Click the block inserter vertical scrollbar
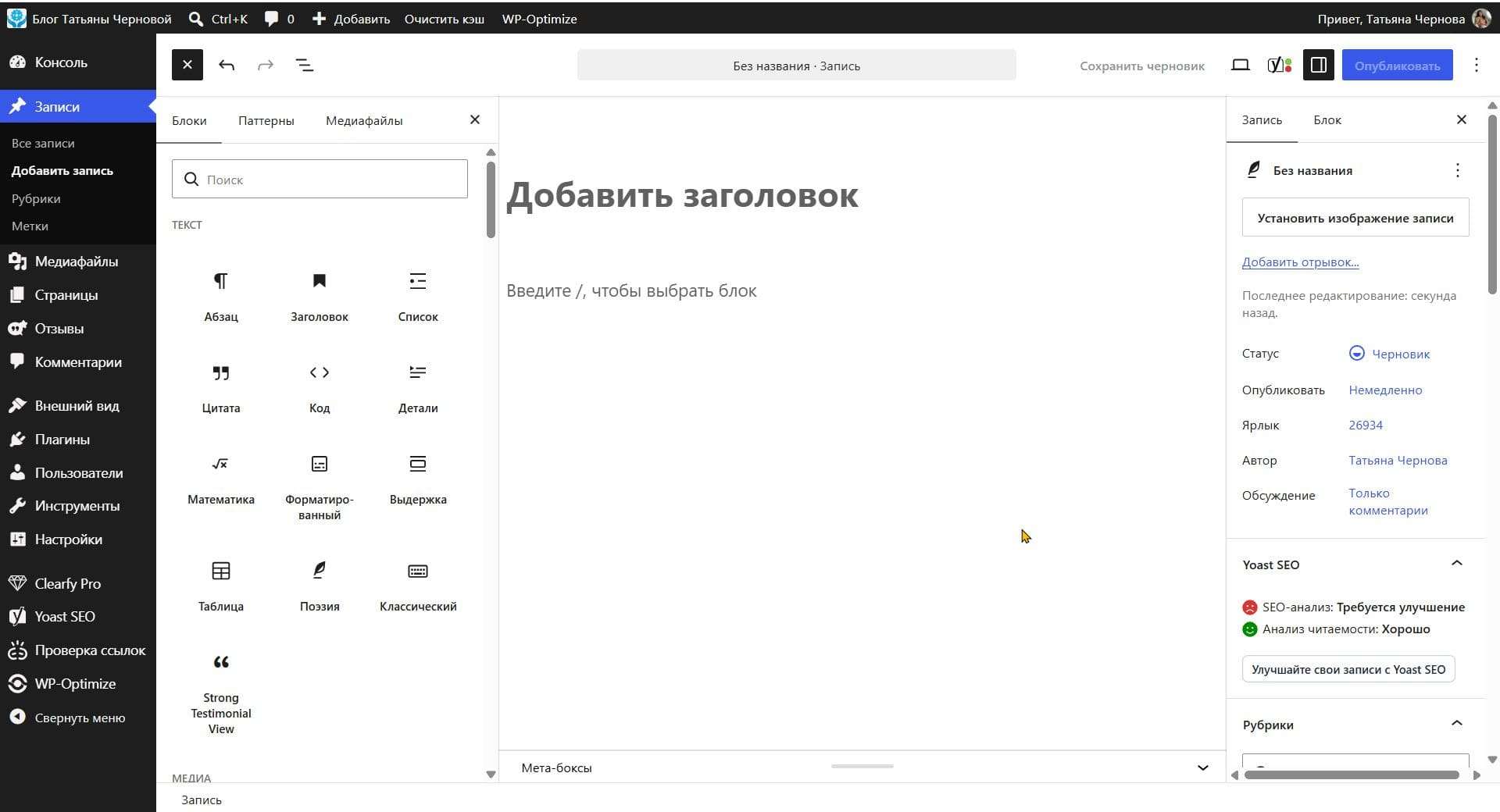The height and width of the screenshot is (812, 1500). pos(491,199)
